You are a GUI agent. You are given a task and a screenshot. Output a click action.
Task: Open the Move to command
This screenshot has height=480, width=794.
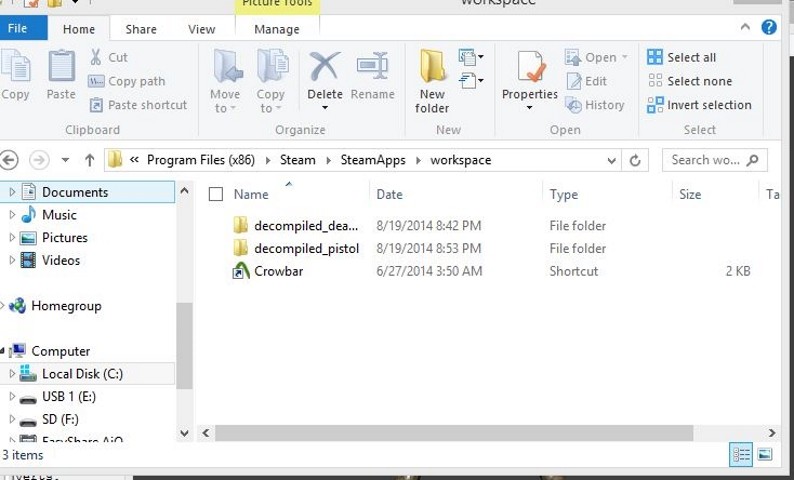click(225, 81)
